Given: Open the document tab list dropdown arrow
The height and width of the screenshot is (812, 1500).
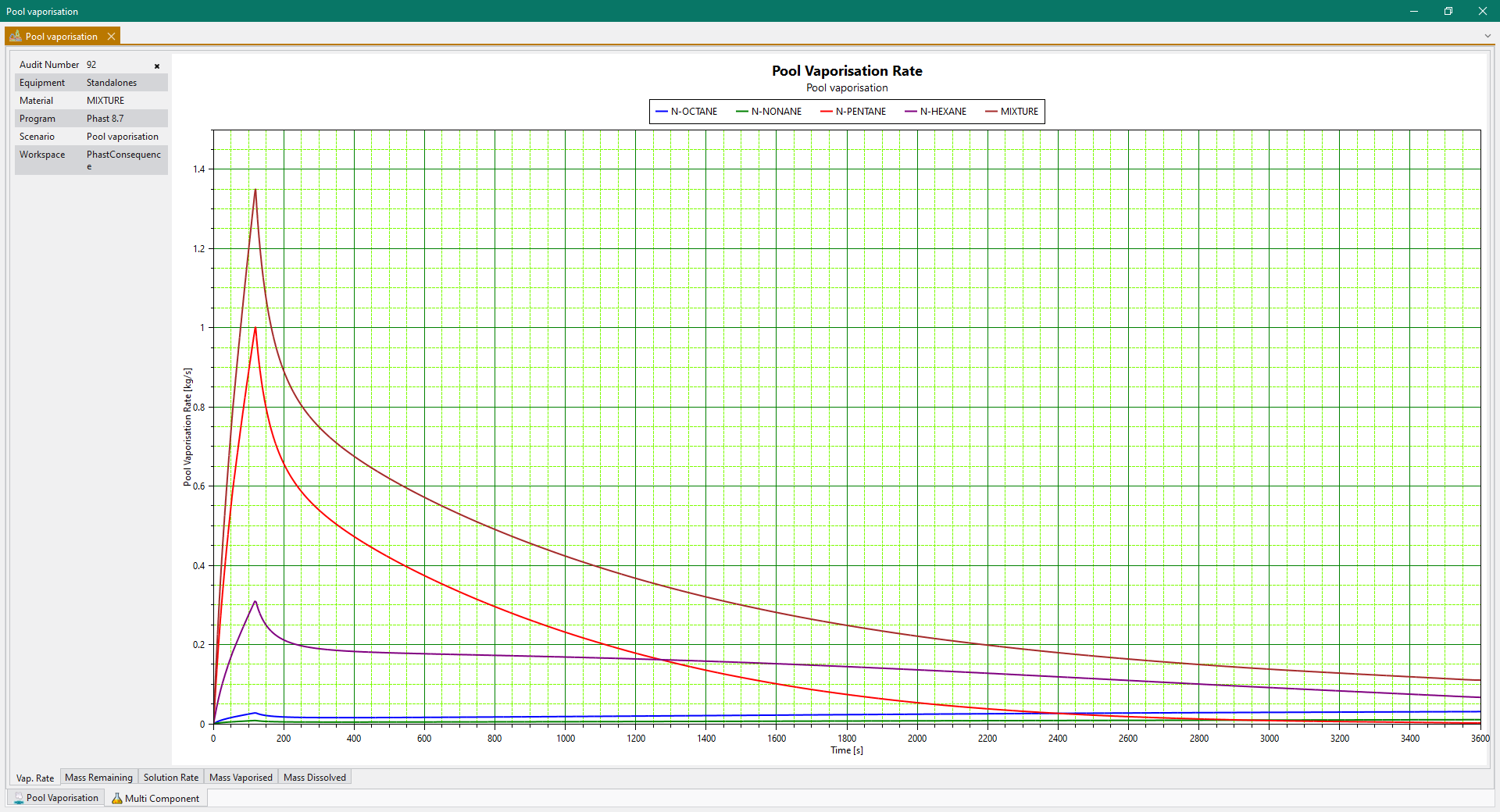Looking at the screenshot, I should (1487, 37).
